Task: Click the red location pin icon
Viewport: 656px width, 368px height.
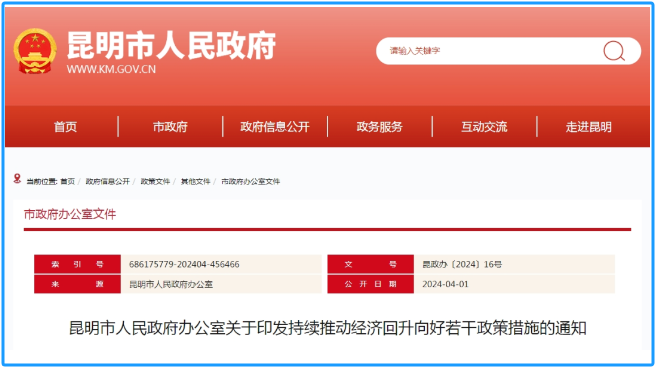Action: click(17, 179)
